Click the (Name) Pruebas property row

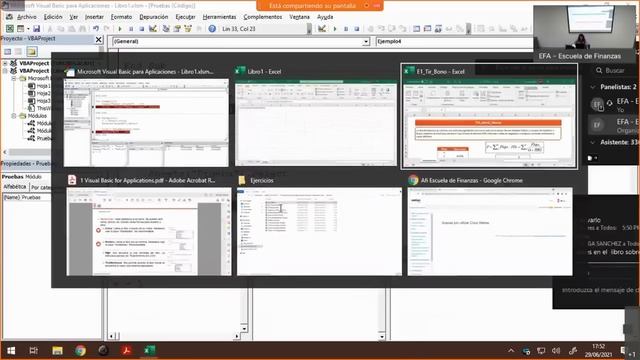51,198
